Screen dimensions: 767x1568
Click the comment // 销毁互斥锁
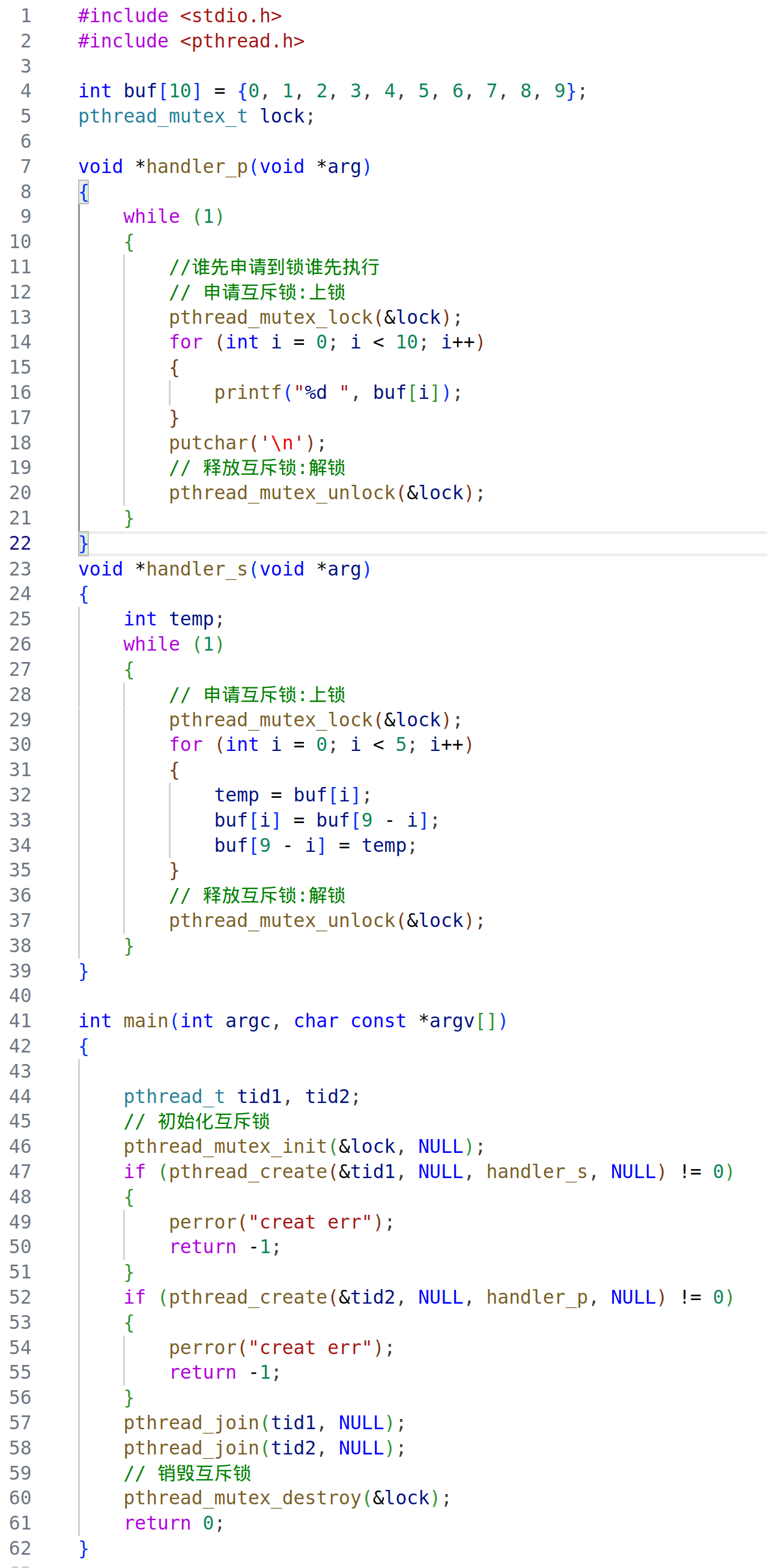click(187, 1473)
